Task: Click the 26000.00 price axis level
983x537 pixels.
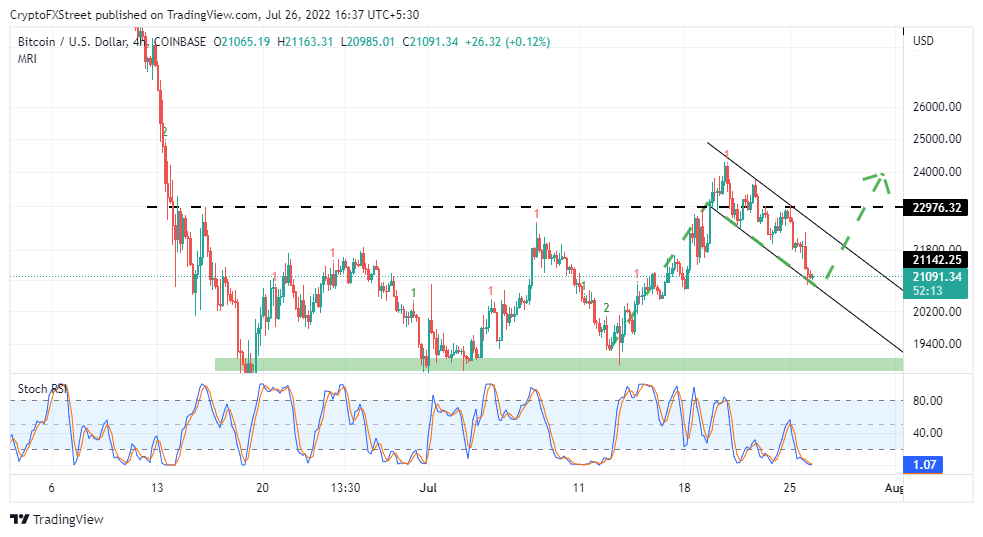Action: [x=937, y=107]
